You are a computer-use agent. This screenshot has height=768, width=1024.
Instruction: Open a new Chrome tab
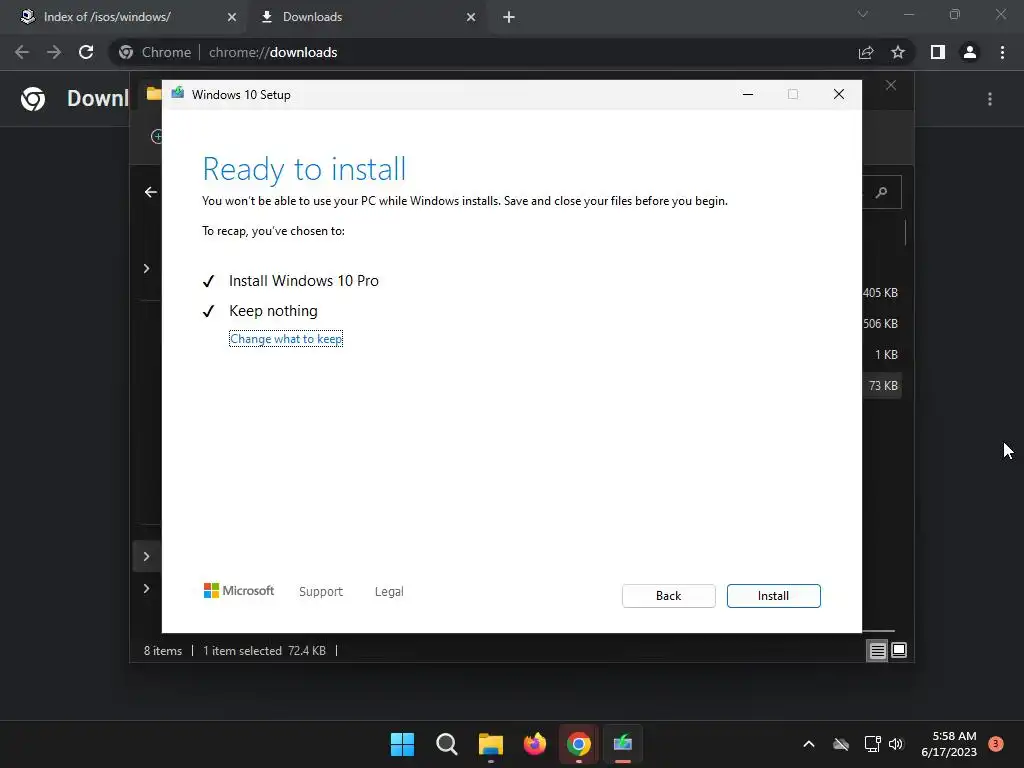[x=509, y=17]
